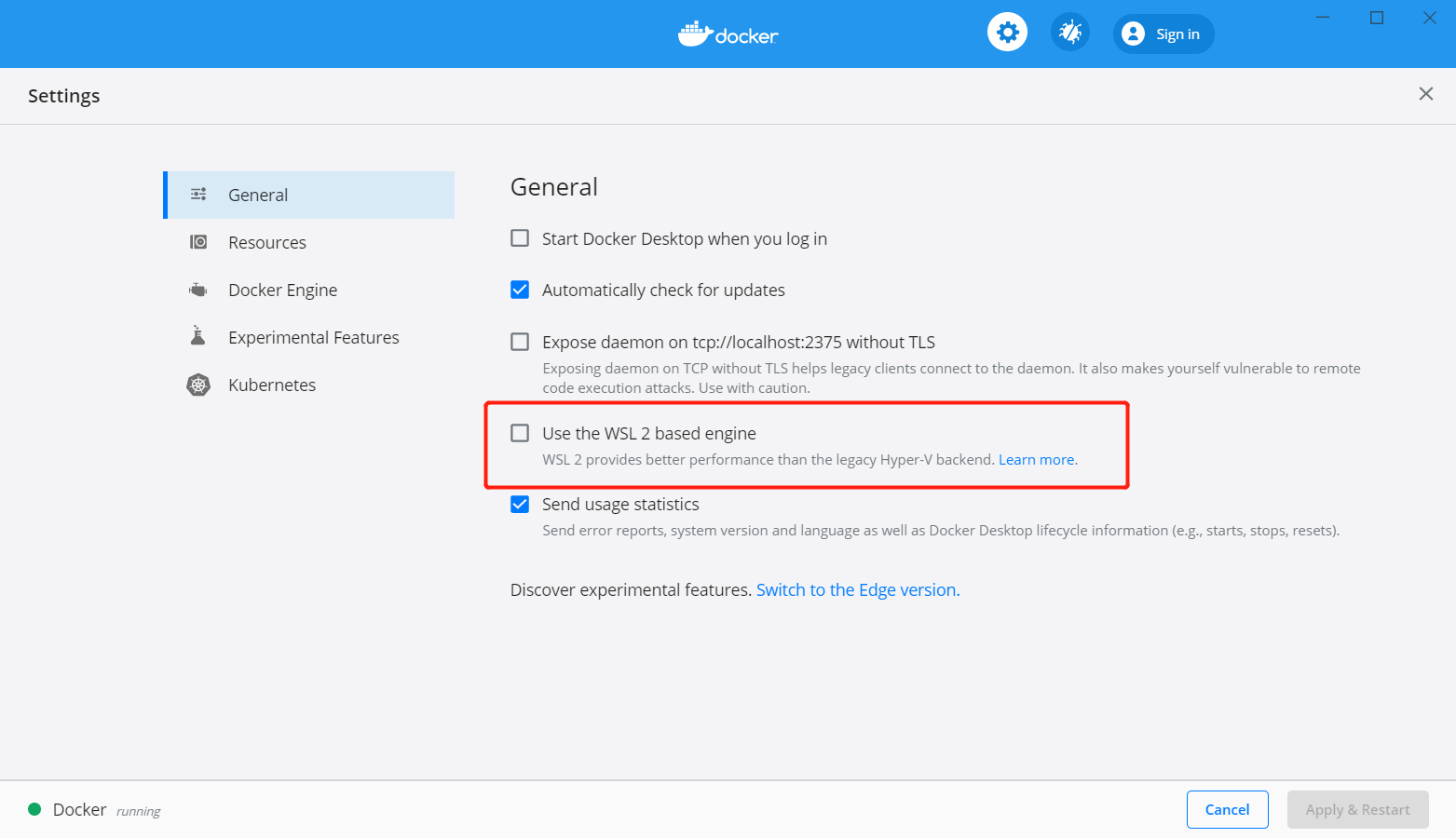Click the settings gear icon in header

[x=1007, y=34]
